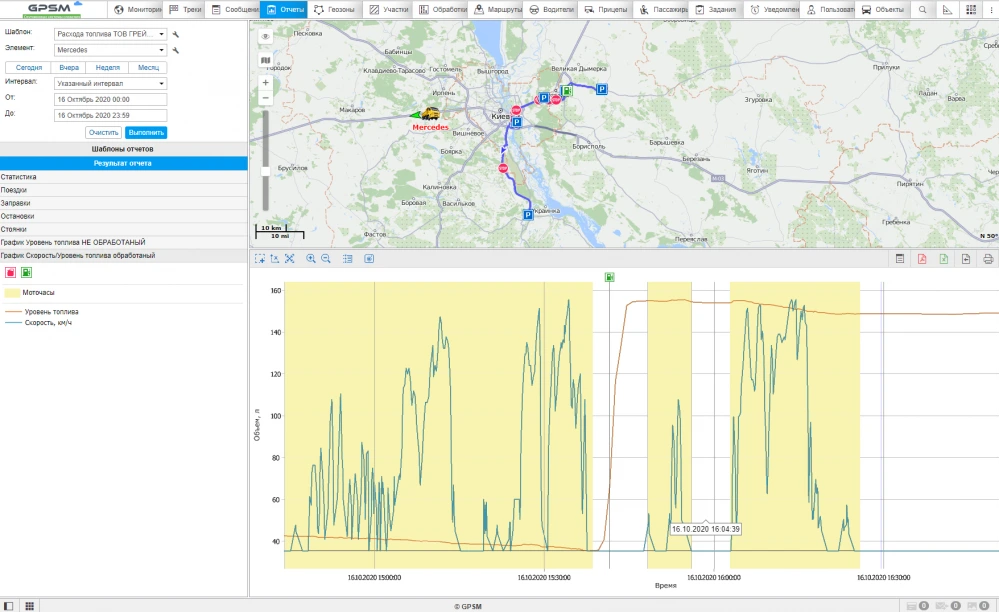1000x612 pixels.
Task: Click the map zoom in plus button
Action: (x=265, y=83)
